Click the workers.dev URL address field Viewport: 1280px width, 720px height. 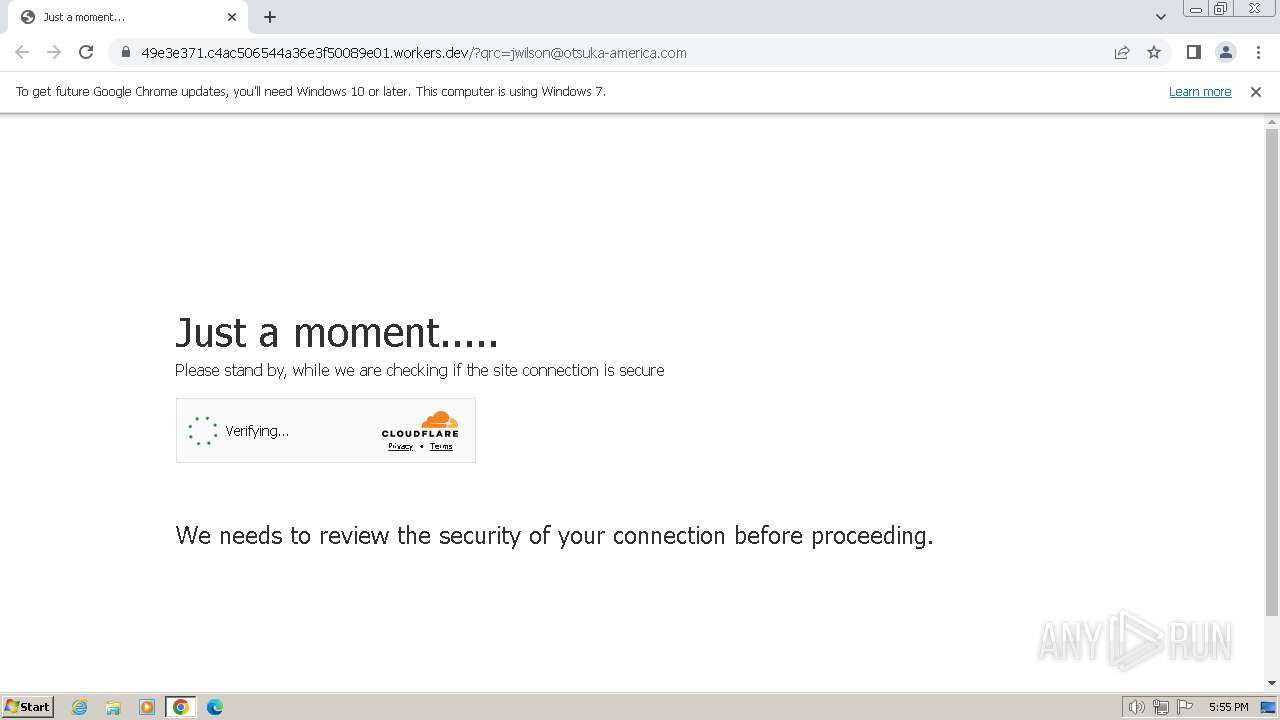point(620,53)
